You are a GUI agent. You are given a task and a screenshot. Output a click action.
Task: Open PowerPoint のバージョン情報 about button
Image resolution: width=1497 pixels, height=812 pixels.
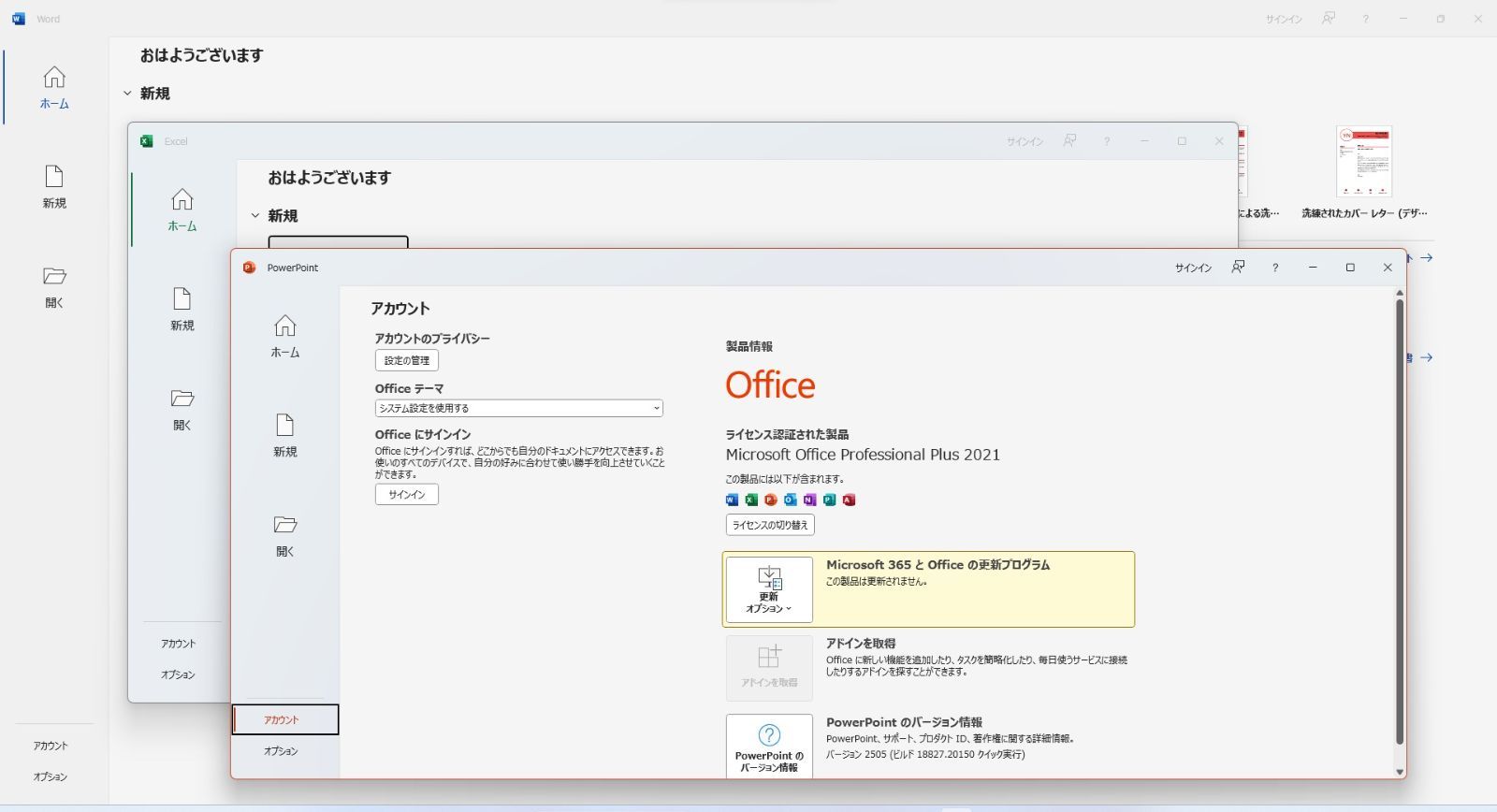click(x=769, y=746)
